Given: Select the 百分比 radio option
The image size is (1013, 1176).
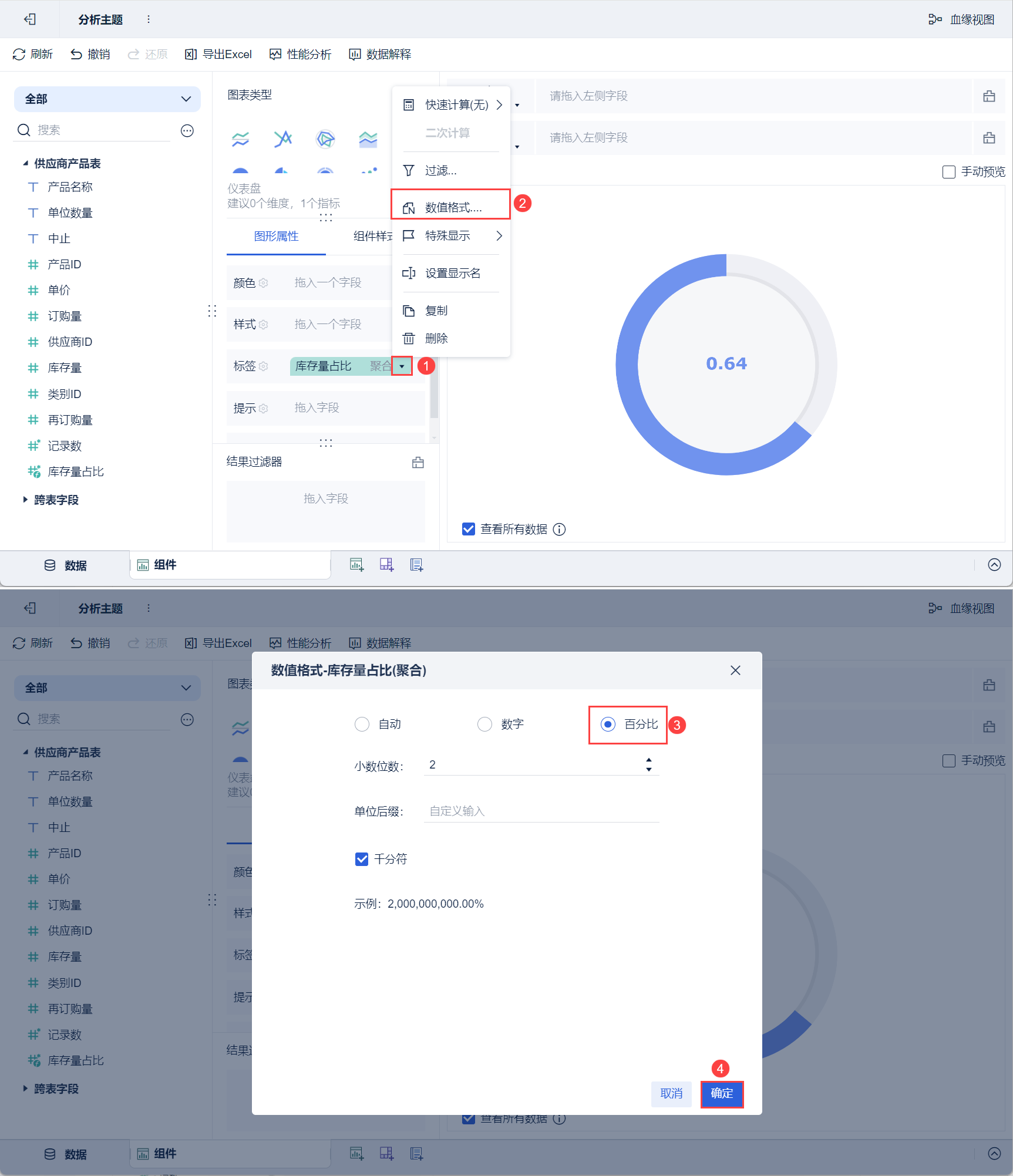Looking at the screenshot, I should pyautogui.click(x=608, y=725).
